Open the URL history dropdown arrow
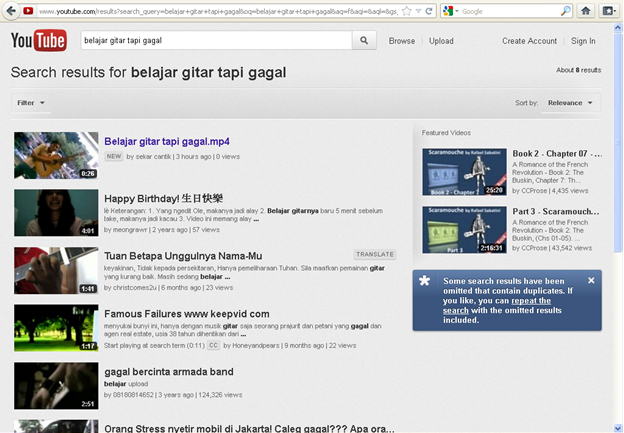 pos(418,11)
